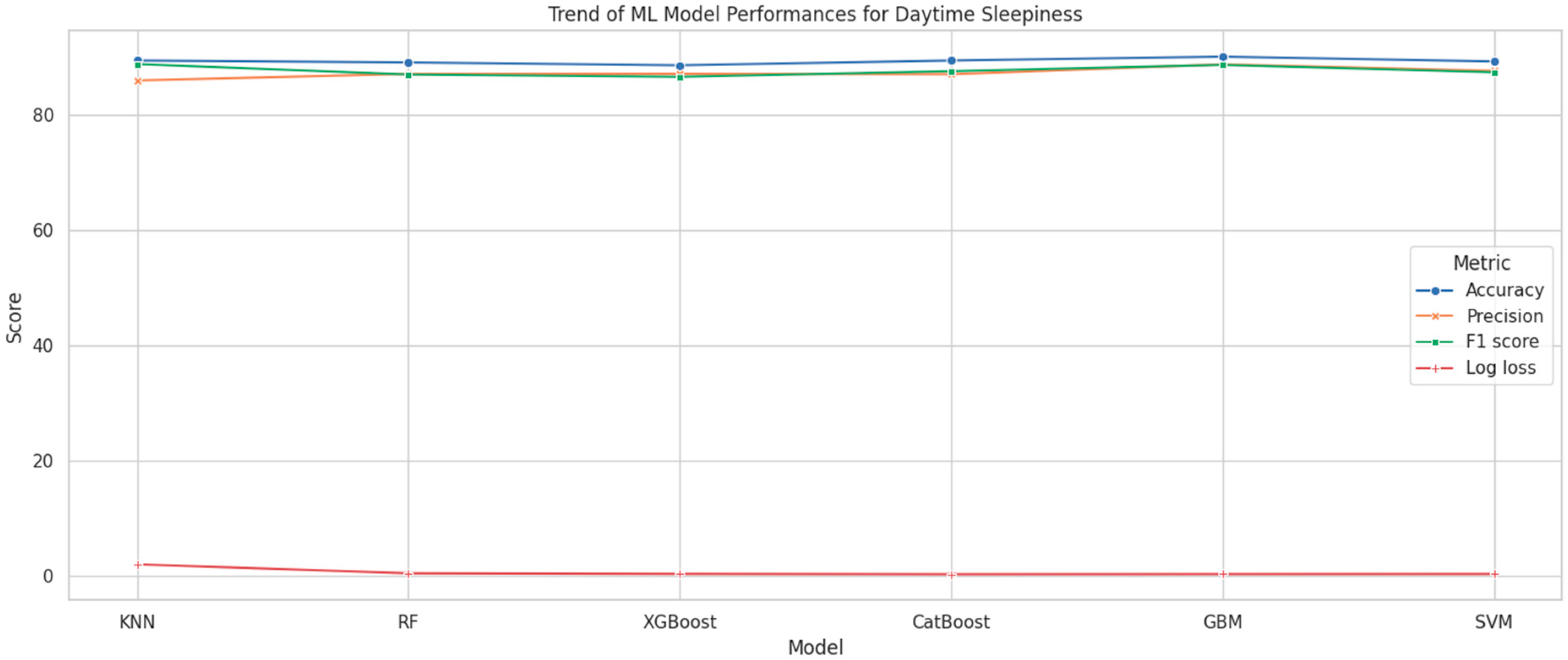Click the Score y-axis title
Screen dimensions: 1568x660
coord(14,318)
